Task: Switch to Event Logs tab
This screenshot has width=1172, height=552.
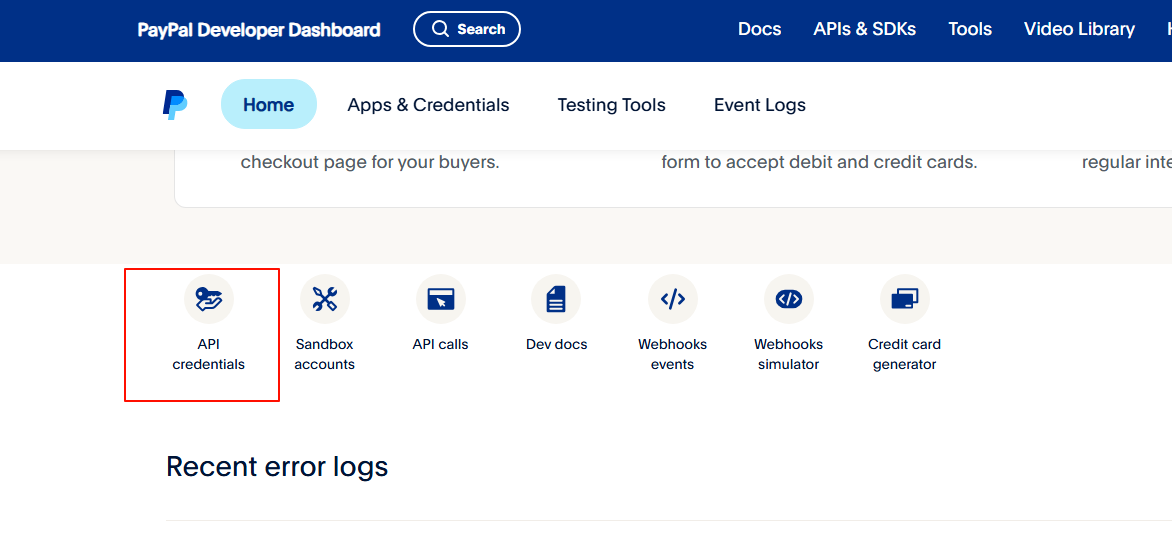Action: pos(759,105)
